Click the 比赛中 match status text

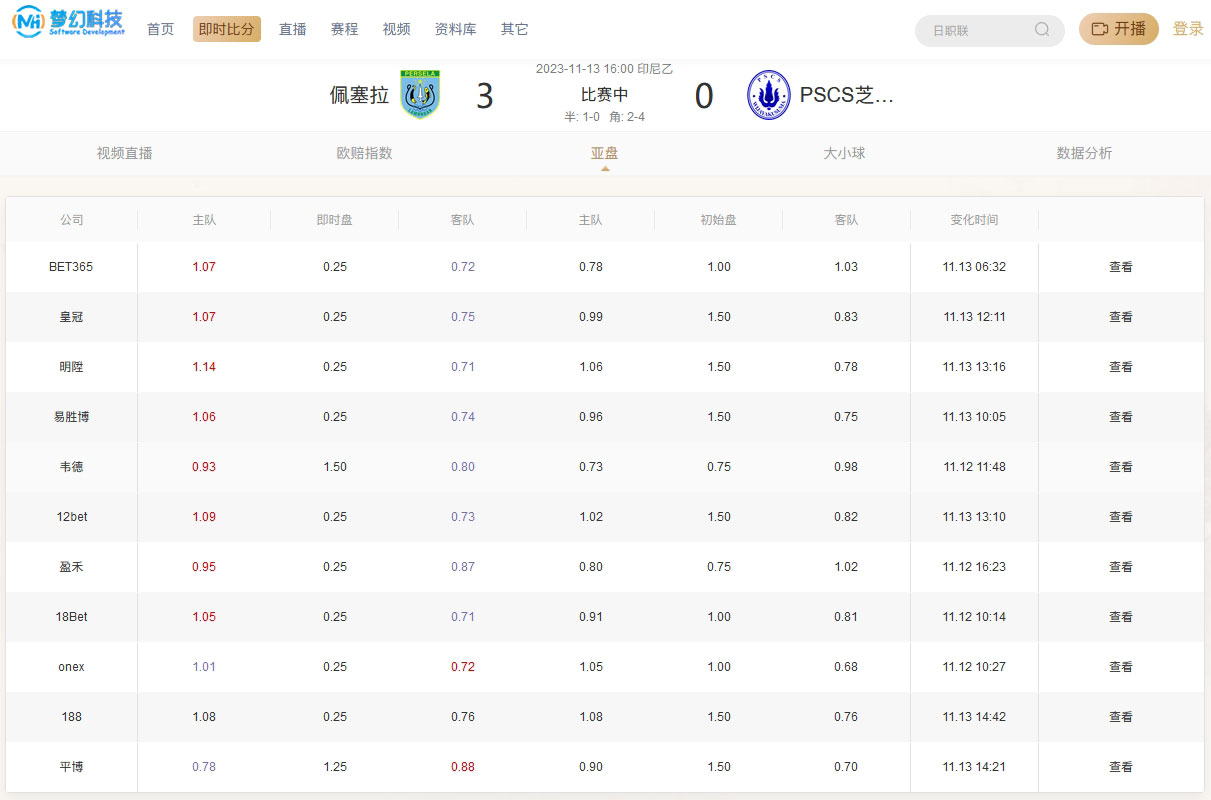coord(605,95)
